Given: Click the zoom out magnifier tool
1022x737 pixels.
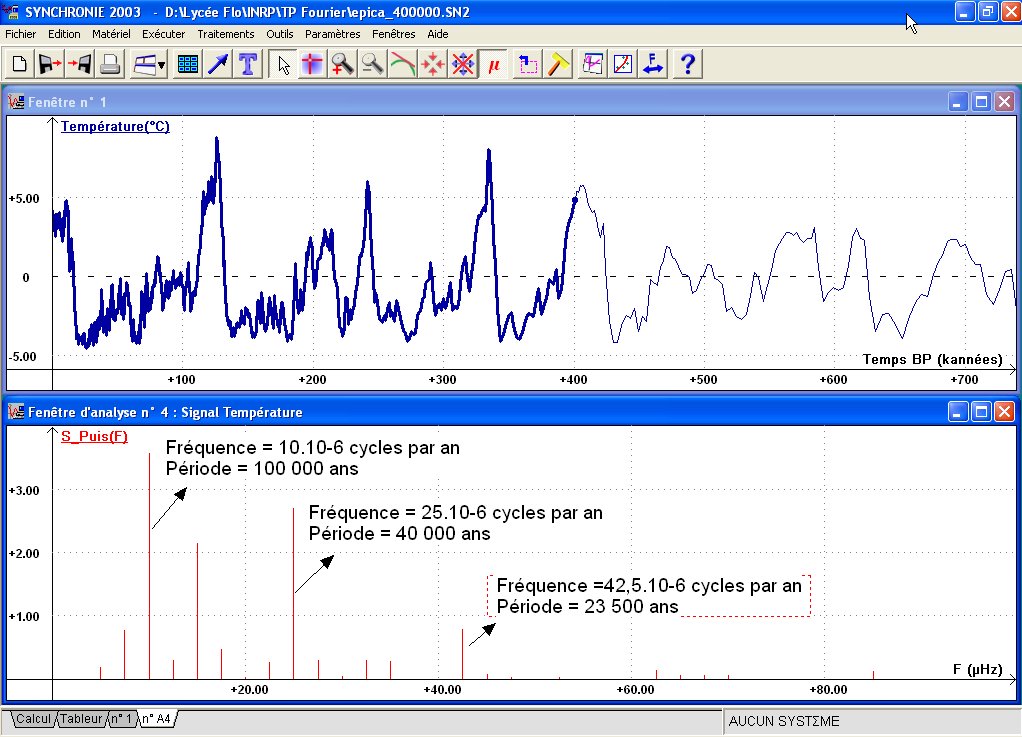Looking at the screenshot, I should pos(373,65).
